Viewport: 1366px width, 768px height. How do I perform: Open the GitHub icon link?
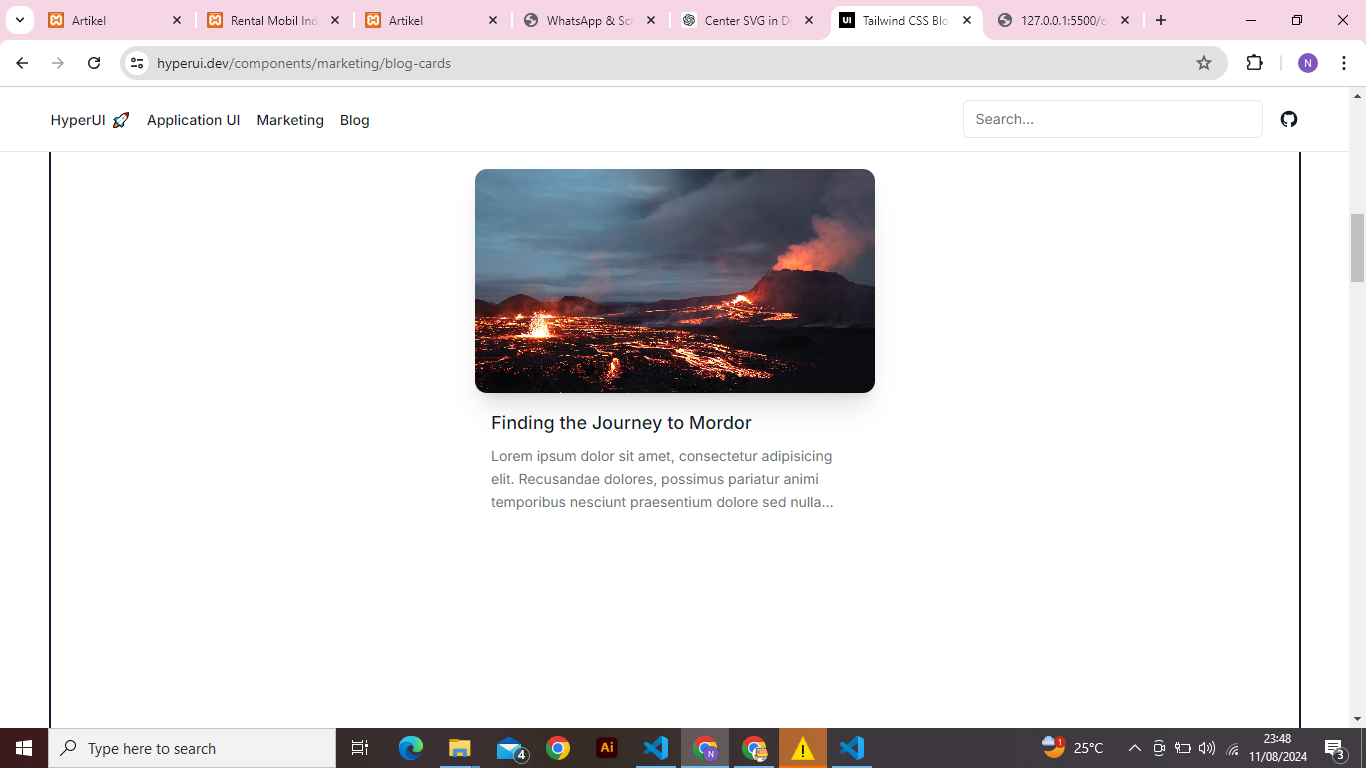[x=1289, y=119]
